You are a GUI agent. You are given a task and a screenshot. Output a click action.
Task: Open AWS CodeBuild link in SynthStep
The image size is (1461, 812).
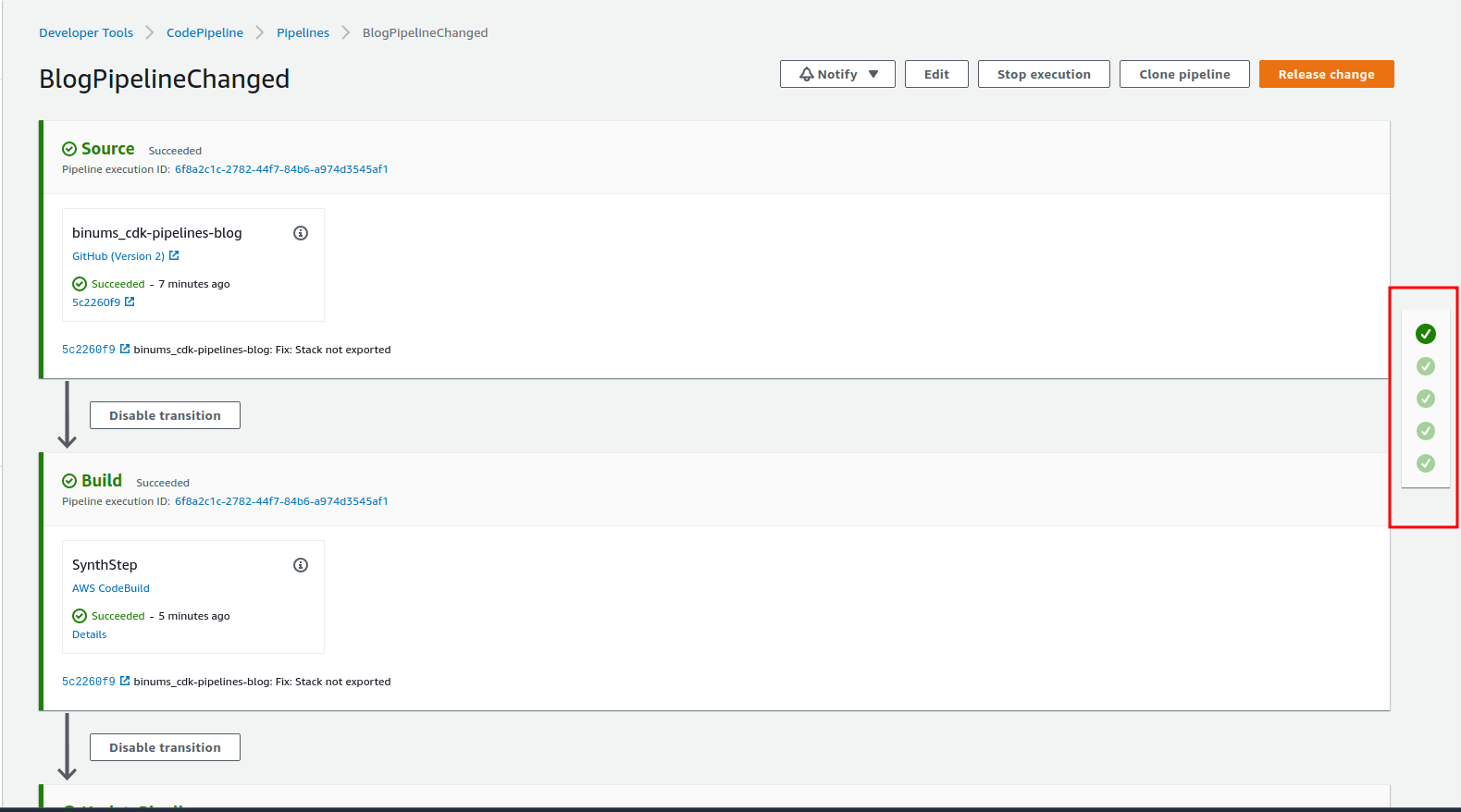click(111, 588)
